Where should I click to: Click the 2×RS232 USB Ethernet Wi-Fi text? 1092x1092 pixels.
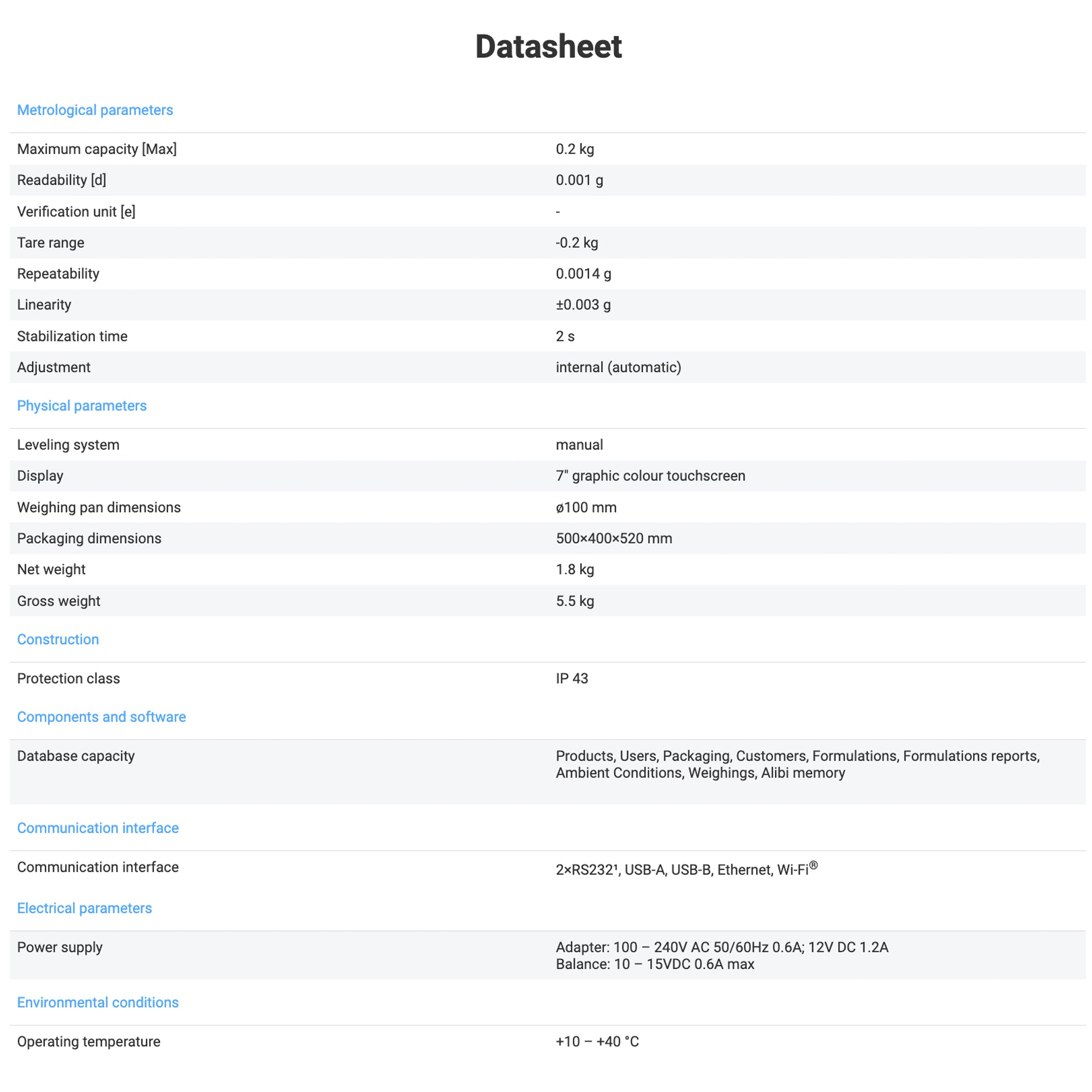(685, 869)
